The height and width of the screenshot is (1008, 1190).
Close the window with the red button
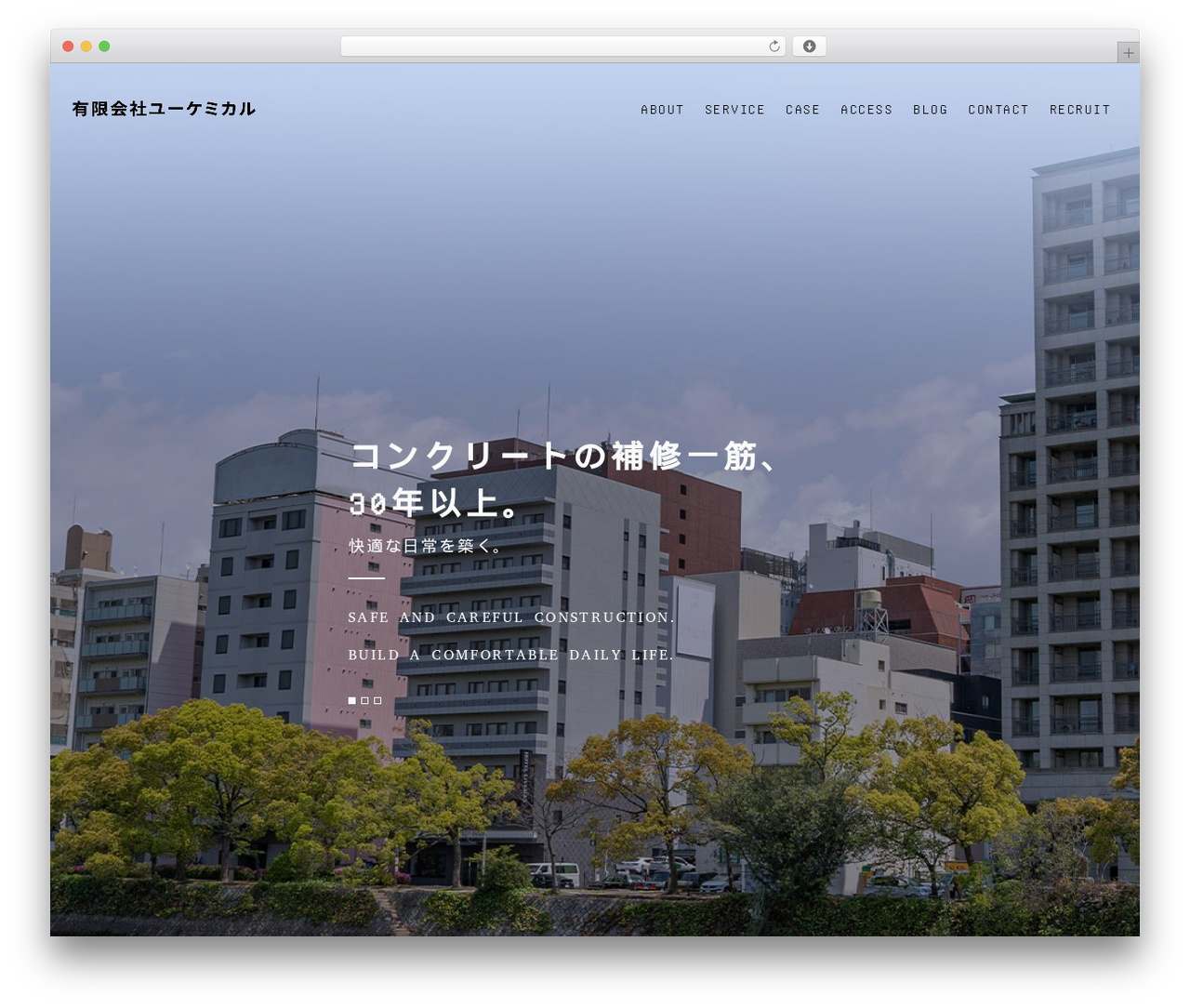(x=68, y=46)
